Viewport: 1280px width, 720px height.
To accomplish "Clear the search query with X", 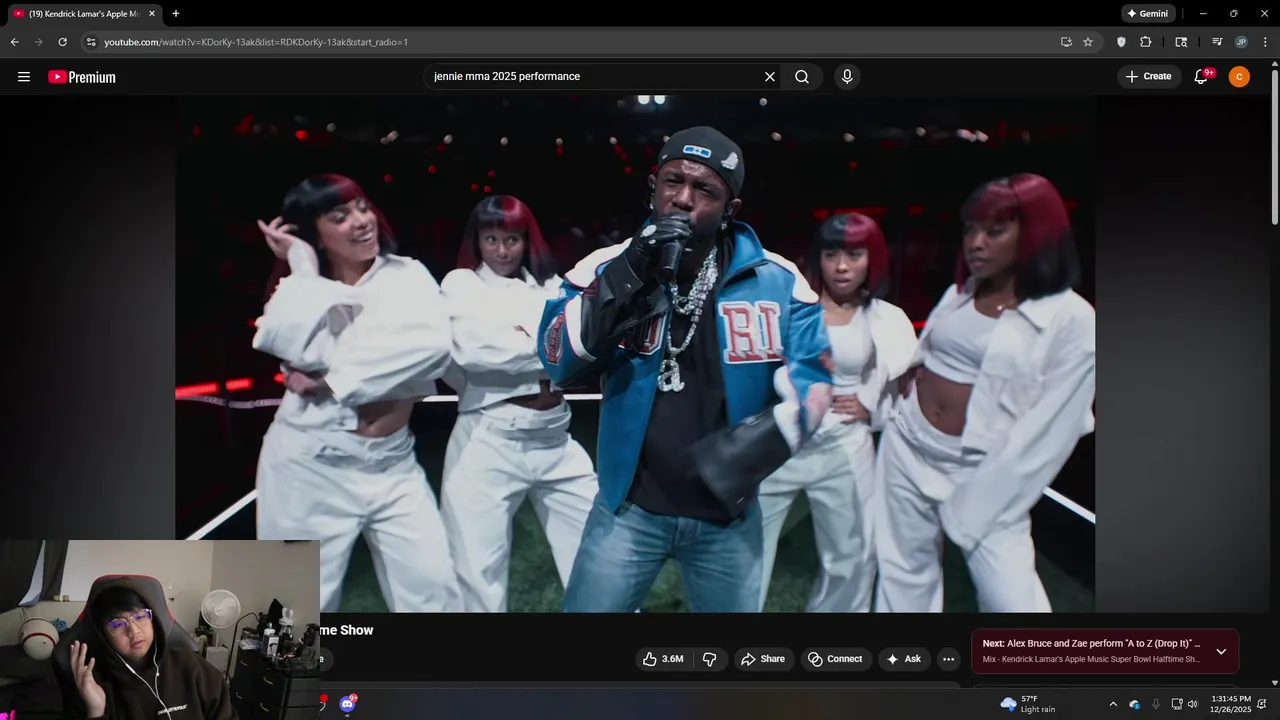I will (x=770, y=77).
